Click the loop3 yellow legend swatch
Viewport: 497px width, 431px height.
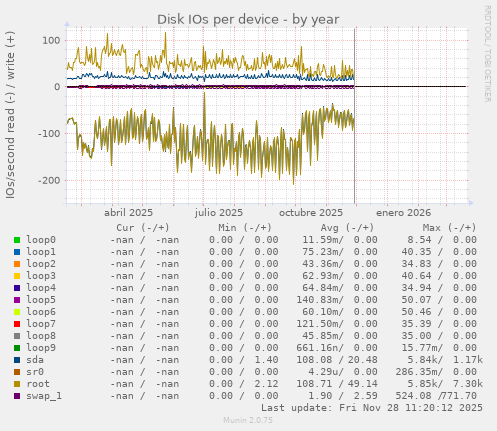(17, 276)
